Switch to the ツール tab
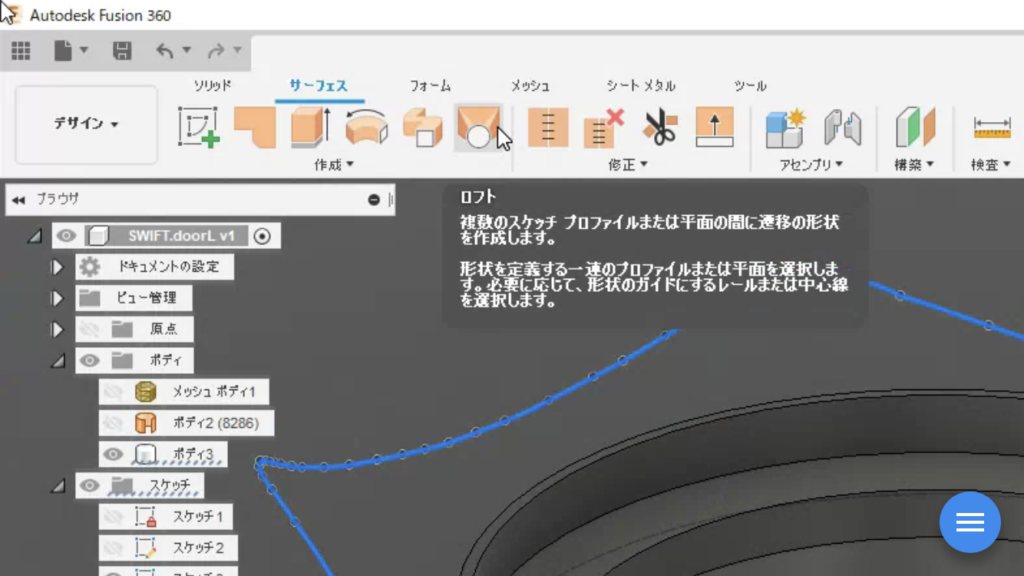 (750, 86)
